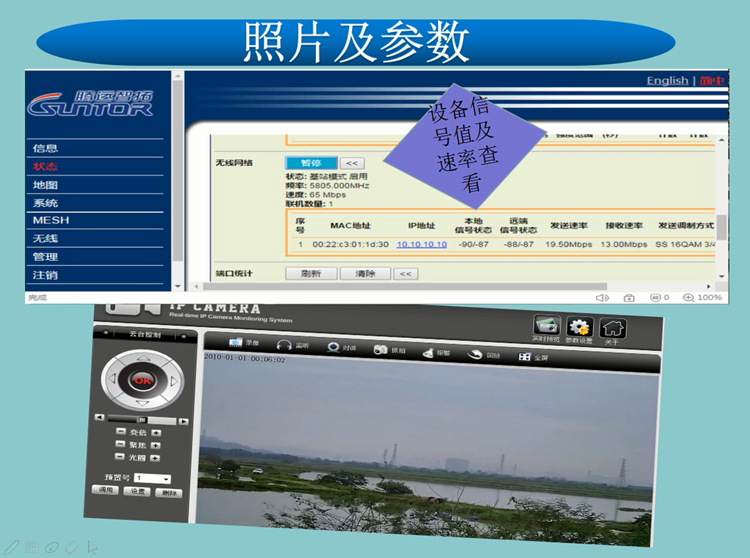The width and height of the screenshot is (750, 558).
Task: Click the 设置 preset set button
Action: [137, 491]
